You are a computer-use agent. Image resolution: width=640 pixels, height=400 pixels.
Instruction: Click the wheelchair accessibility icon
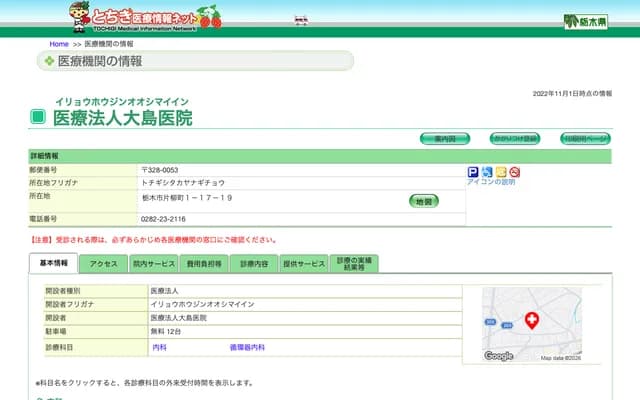coord(487,172)
